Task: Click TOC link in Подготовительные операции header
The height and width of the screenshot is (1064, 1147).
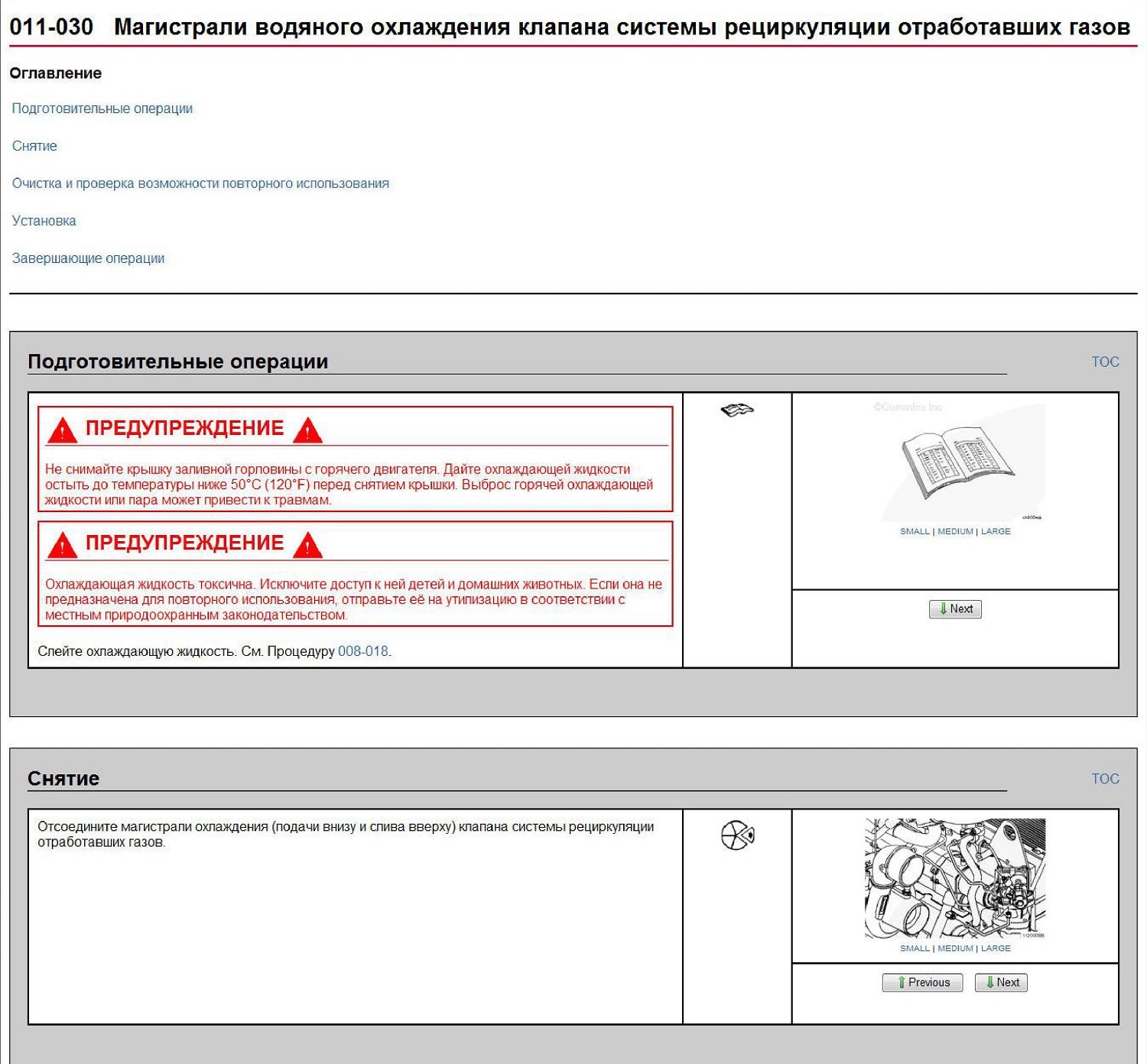Action: pos(1105,362)
